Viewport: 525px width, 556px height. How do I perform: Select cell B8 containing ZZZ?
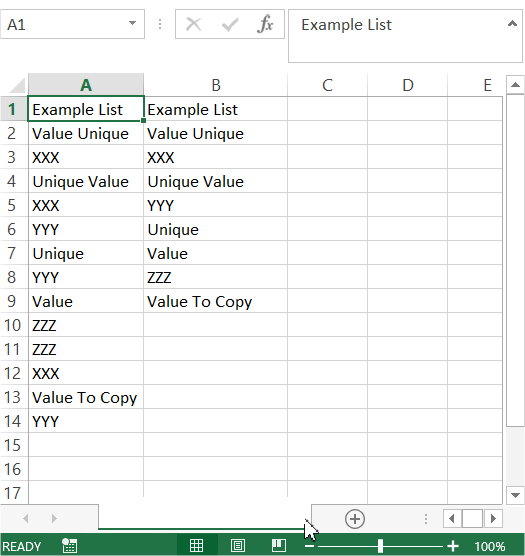click(x=216, y=277)
